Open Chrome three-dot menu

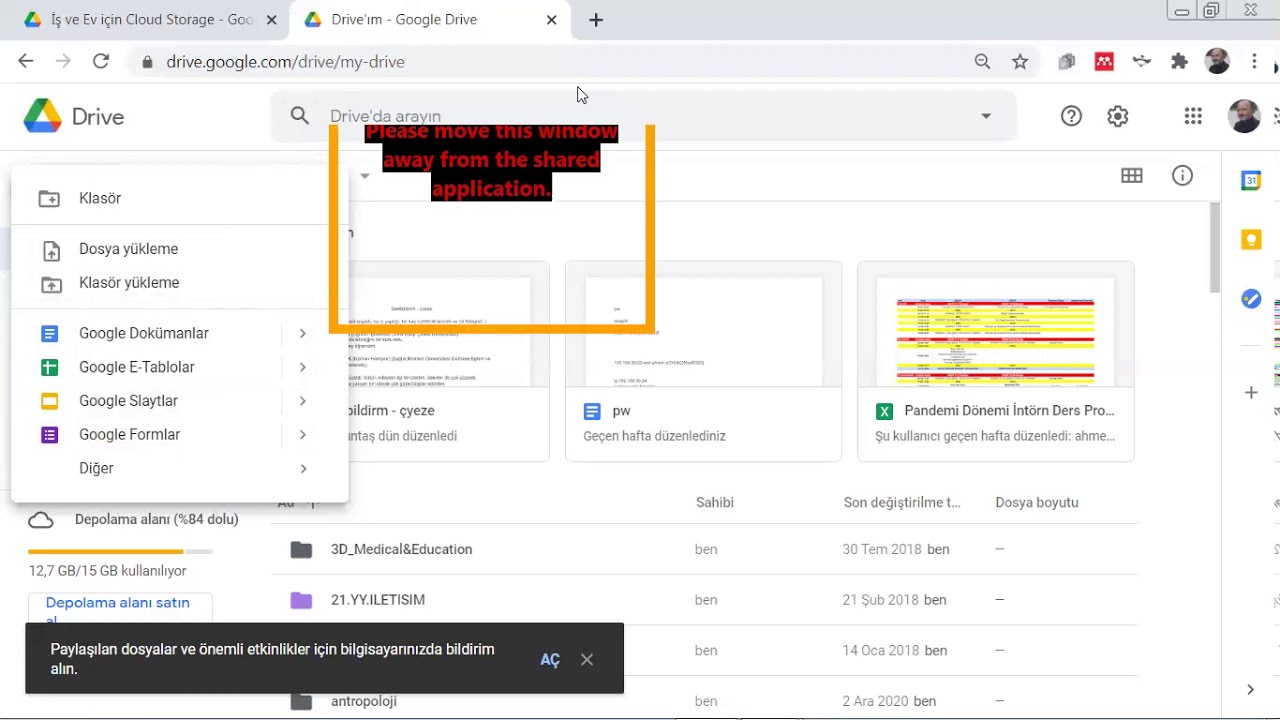click(x=1254, y=62)
